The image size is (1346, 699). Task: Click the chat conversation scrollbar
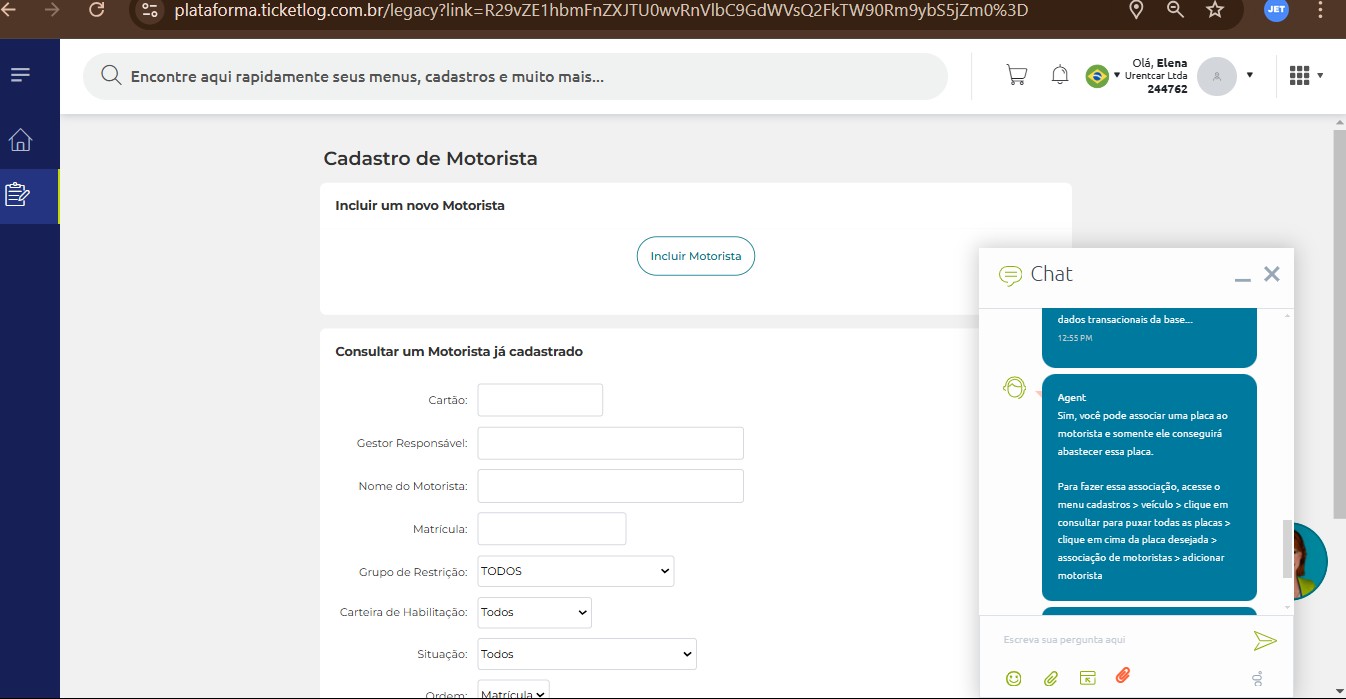pos(1287,548)
